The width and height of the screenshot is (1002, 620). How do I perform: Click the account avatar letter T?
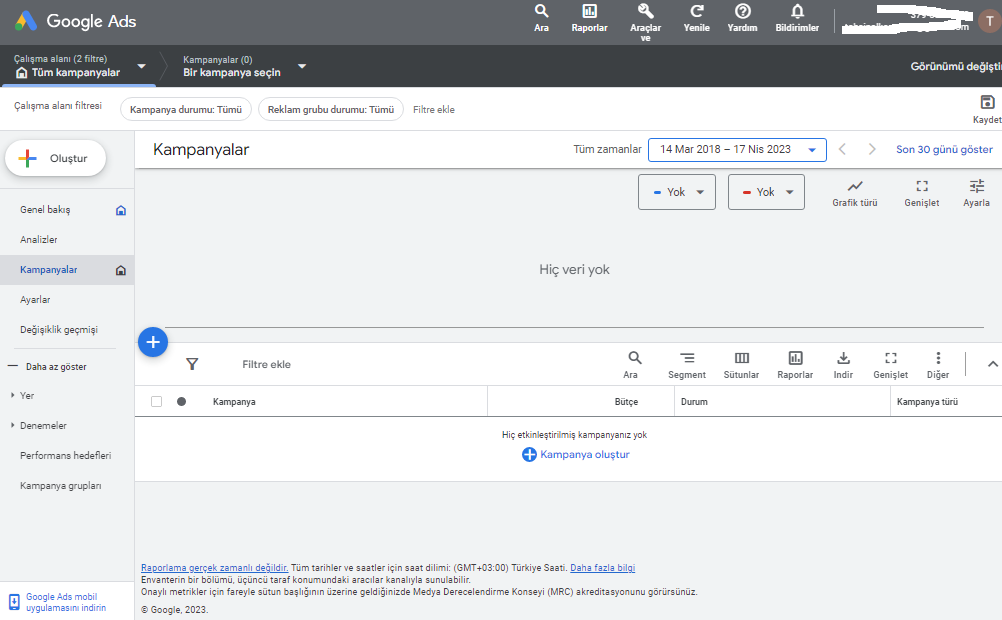click(989, 21)
